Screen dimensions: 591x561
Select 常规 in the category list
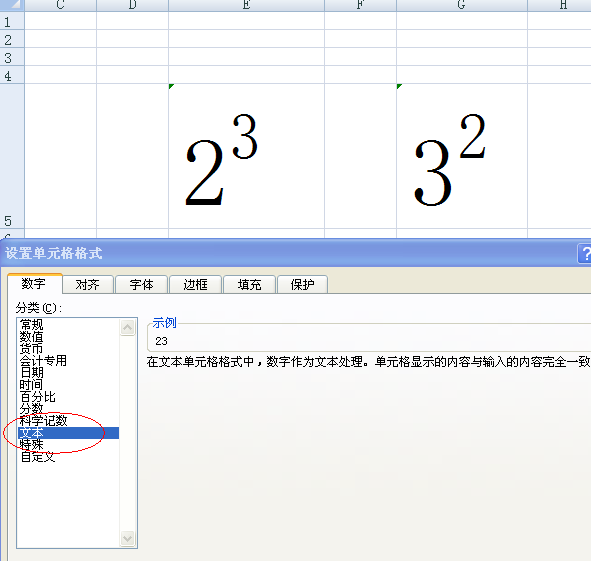69,324
